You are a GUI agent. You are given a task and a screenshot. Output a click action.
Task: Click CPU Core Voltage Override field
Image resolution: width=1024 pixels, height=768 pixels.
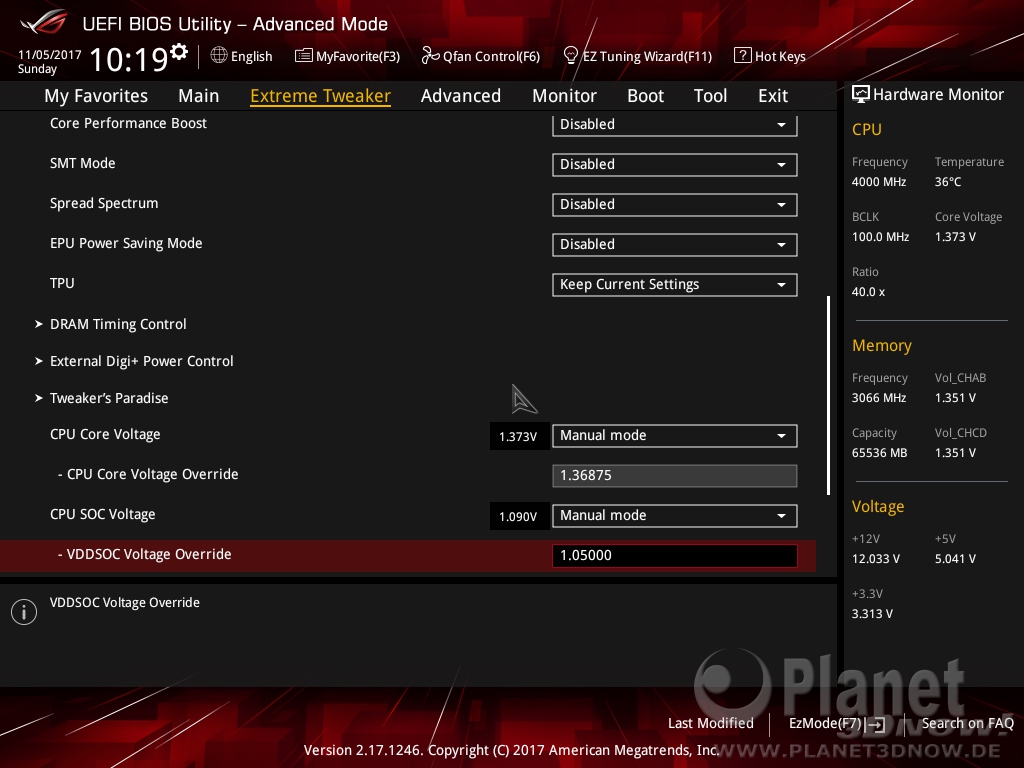click(x=675, y=475)
